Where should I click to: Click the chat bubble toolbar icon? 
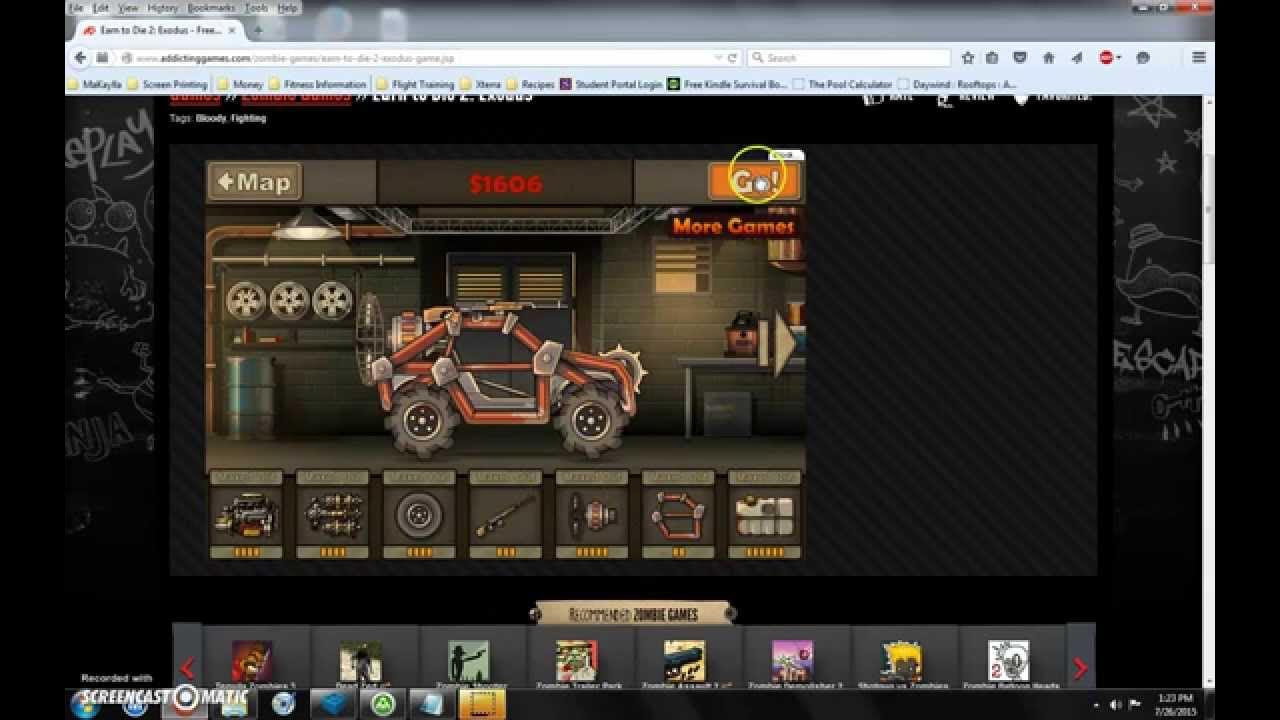coord(1143,58)
